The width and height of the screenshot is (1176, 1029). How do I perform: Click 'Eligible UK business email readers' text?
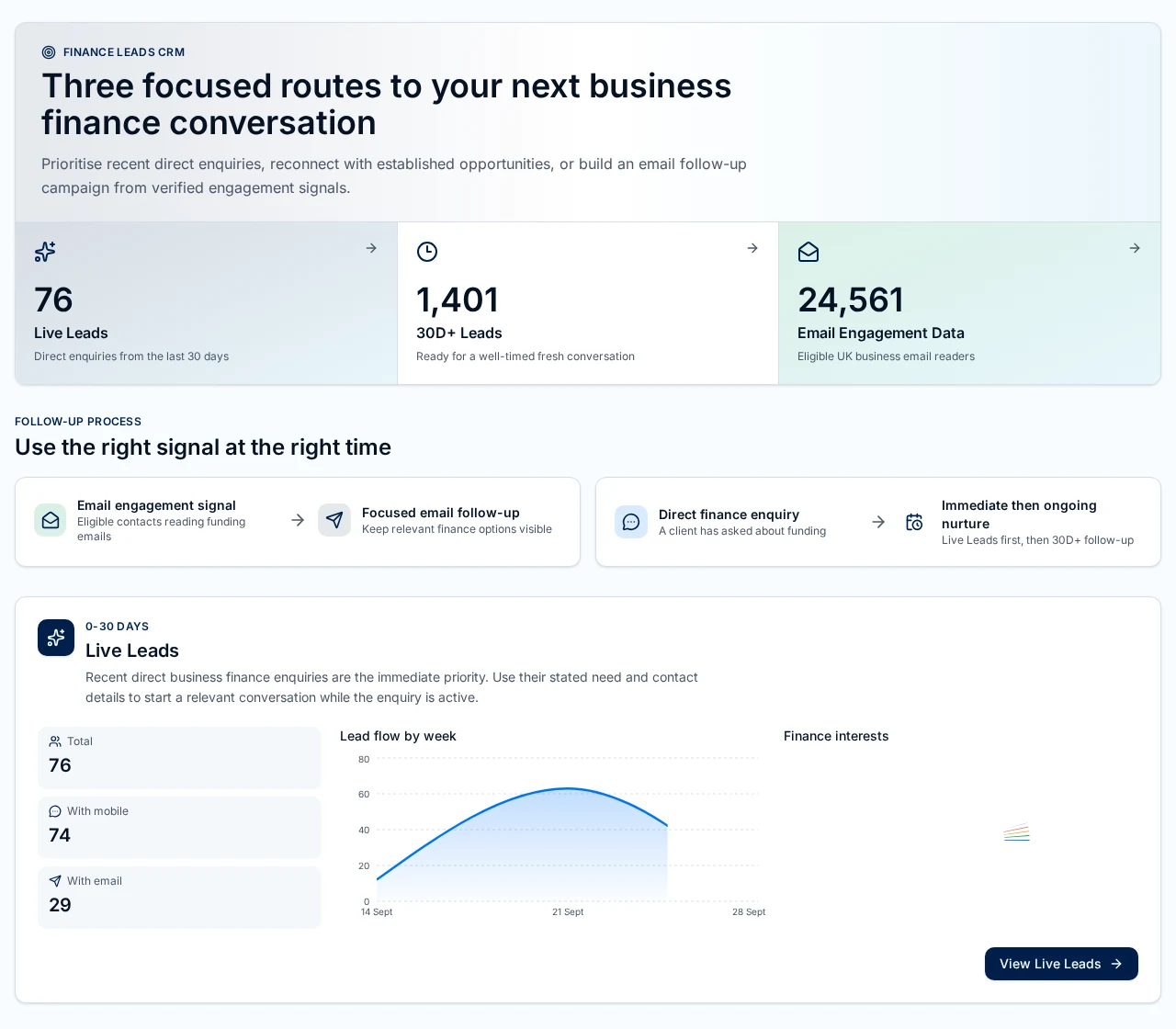tap(886, 356)
